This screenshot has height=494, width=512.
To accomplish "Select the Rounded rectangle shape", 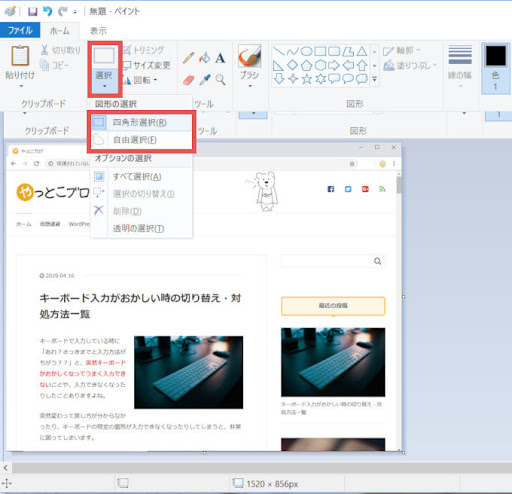I will click(x=334, y=51).
